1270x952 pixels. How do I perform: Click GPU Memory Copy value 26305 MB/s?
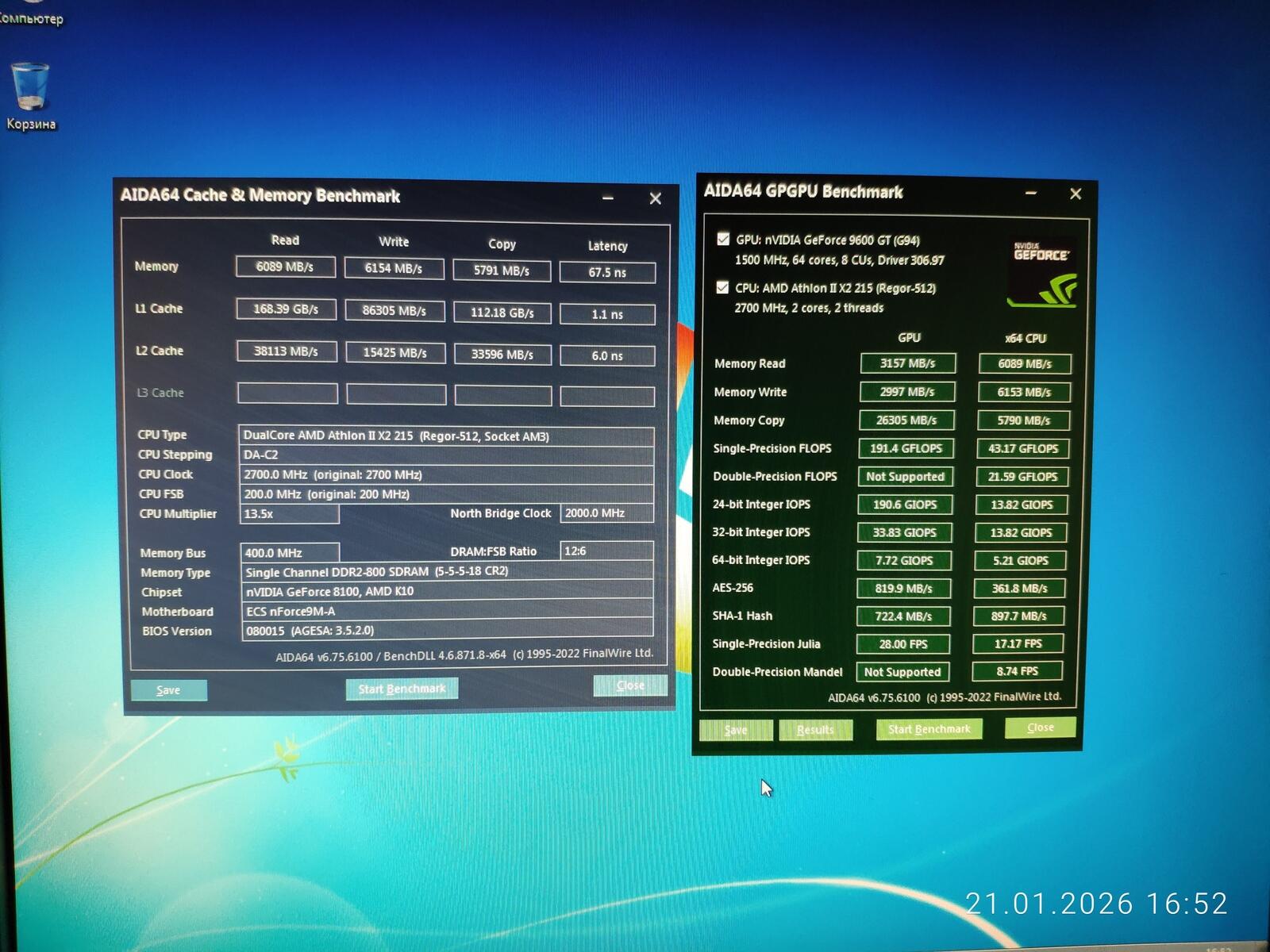(x=906, y=420)
